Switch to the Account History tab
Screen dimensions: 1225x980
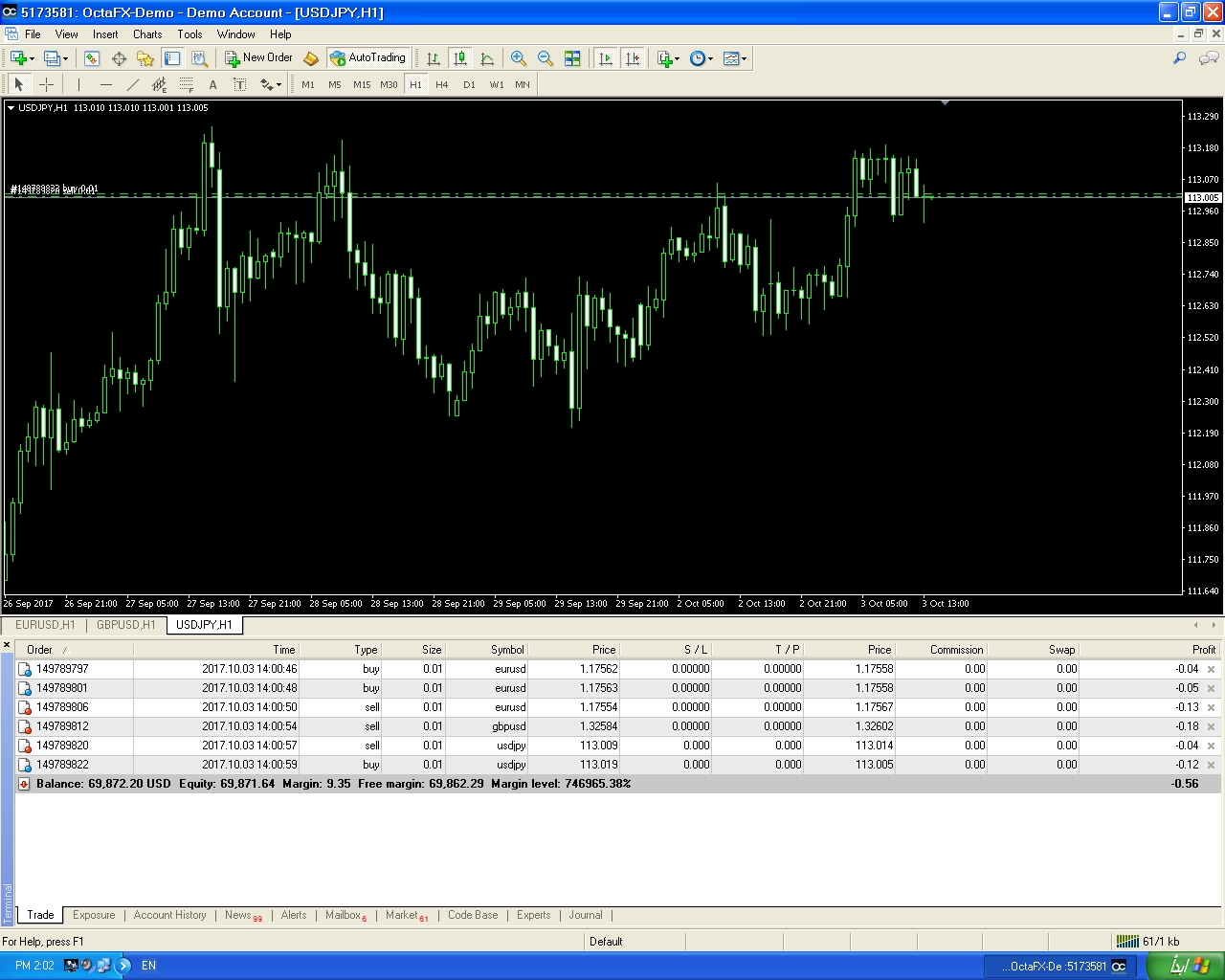coord(169,915)
